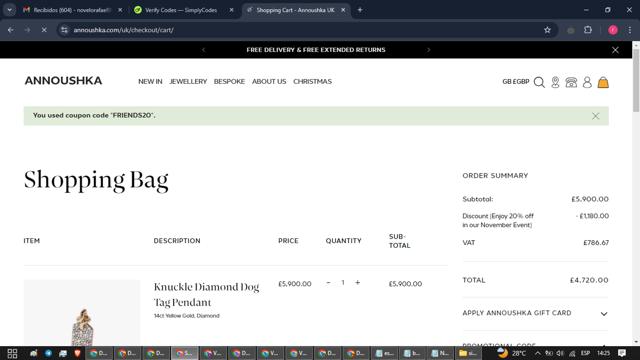Open the Windows Start menu

point(12,353)
